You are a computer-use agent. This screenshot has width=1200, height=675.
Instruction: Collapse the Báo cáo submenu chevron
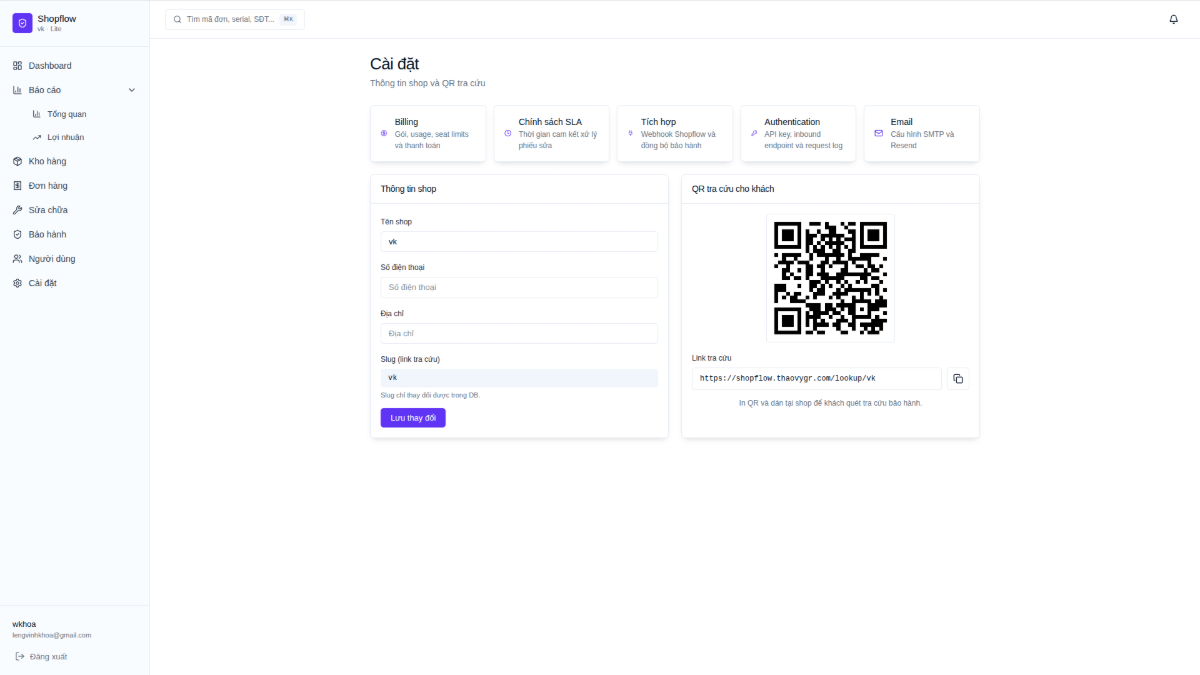(132, 90)
